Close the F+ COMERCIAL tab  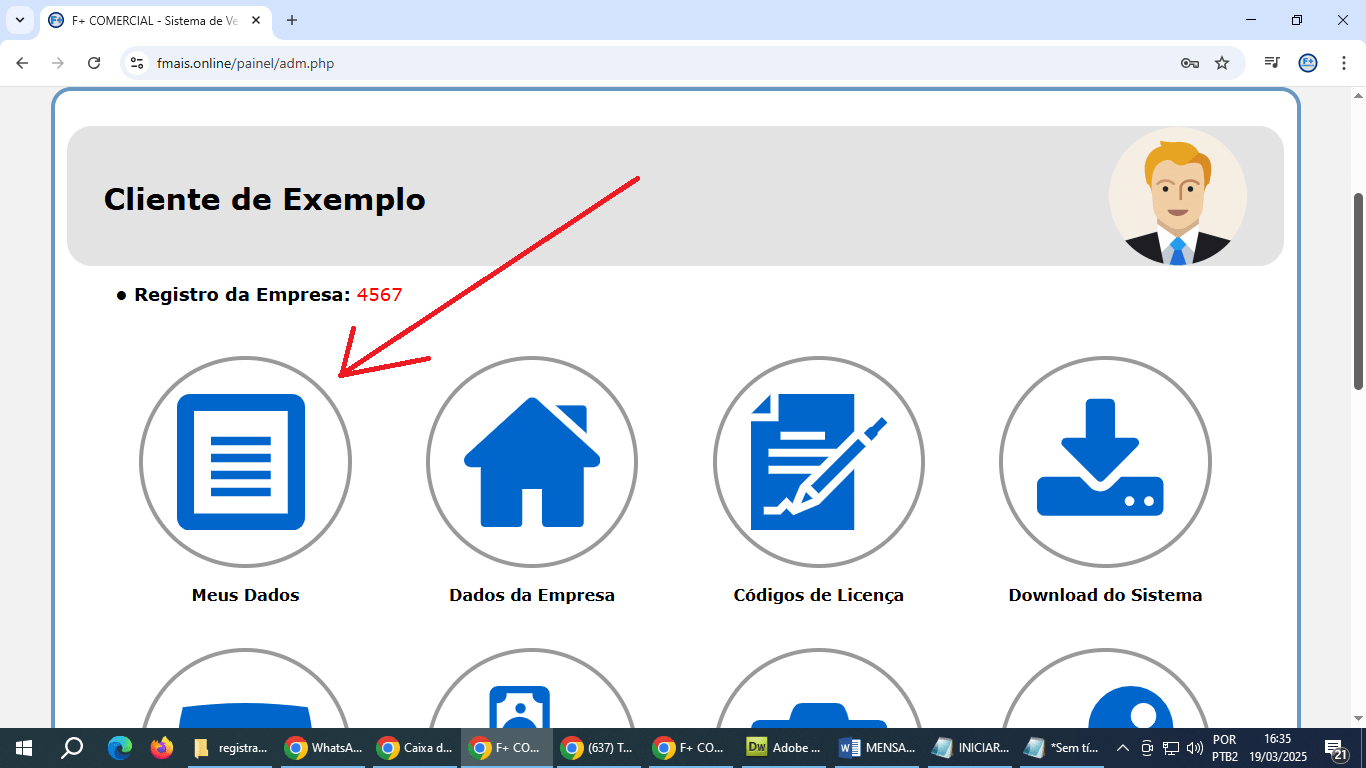click(257, 20)
